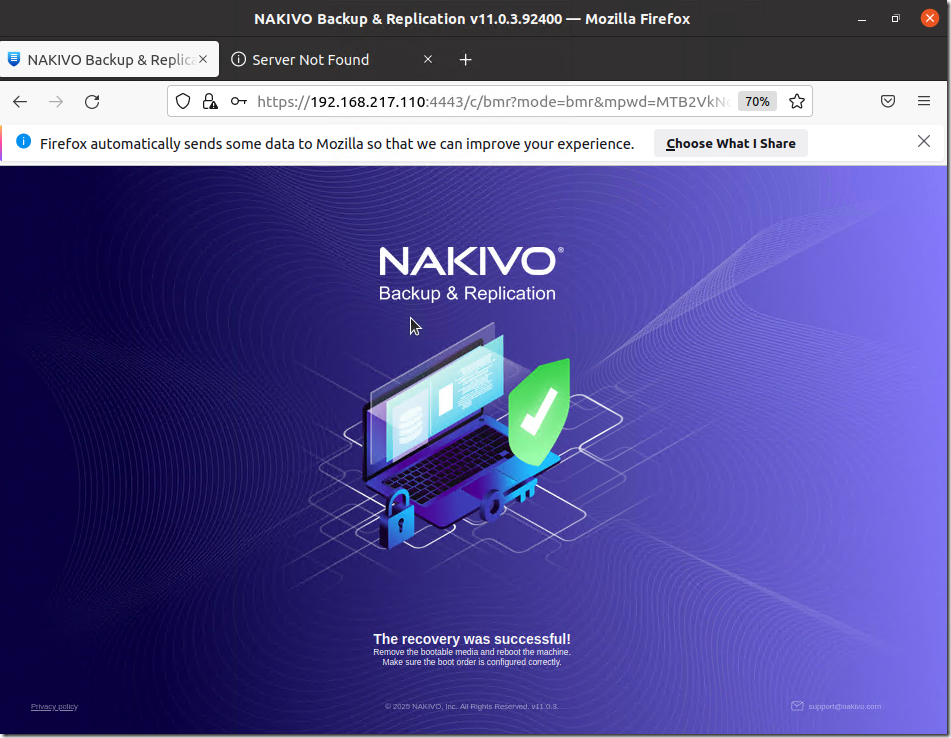Screen dimensions: 951x738
Task: Bookmark this page with the star
Action: tap(797, 101)
